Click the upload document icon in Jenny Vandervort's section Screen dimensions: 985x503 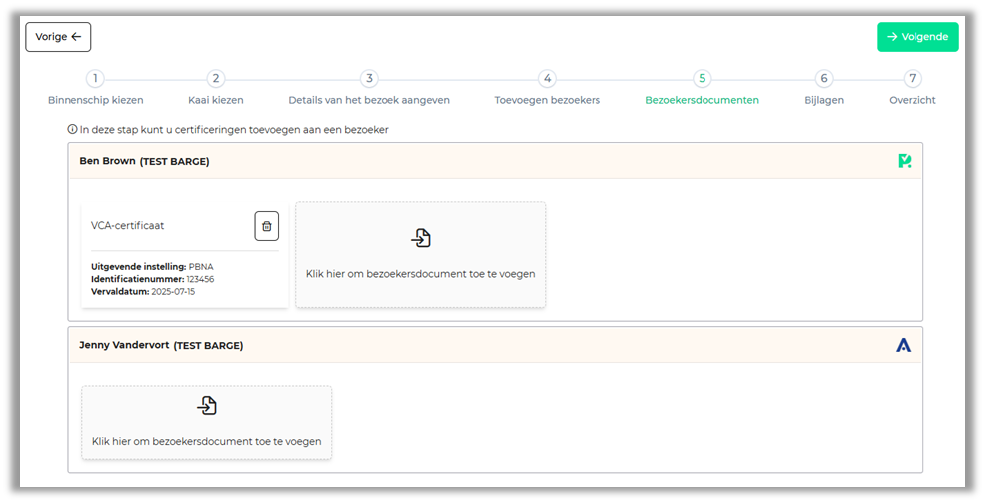(207, 405)
